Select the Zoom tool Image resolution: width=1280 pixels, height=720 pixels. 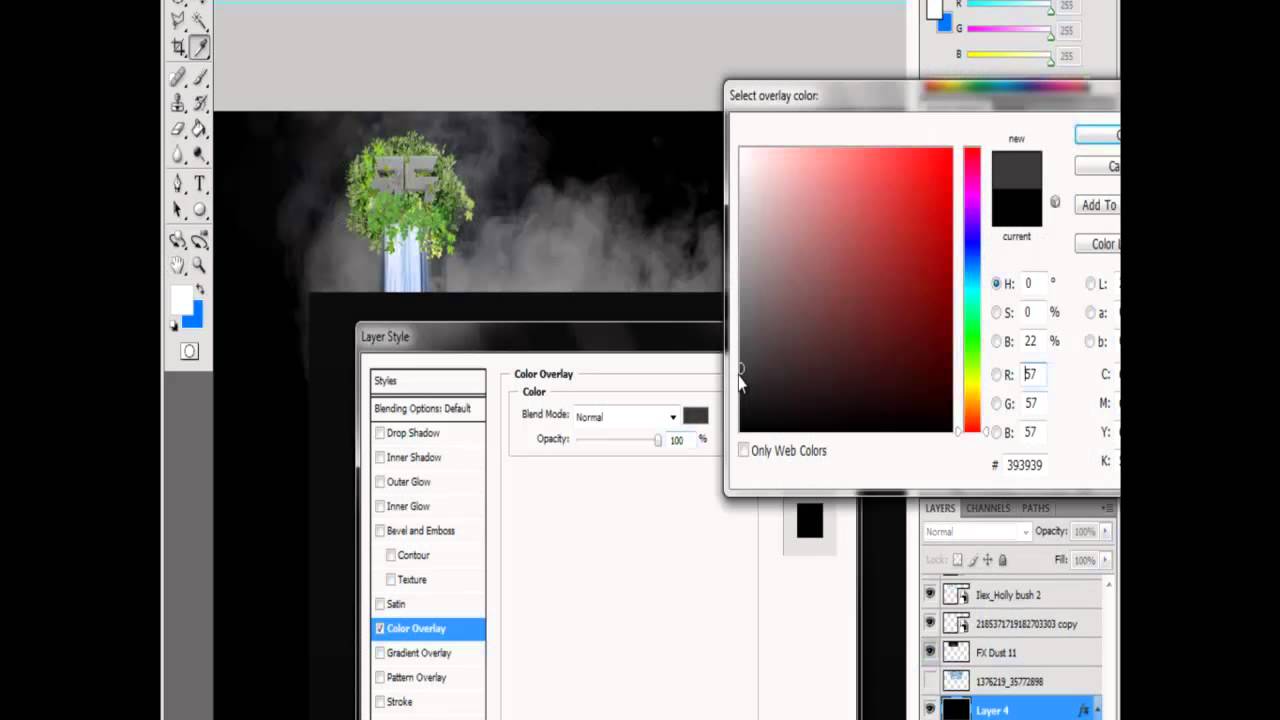pyautogui.click(x=200, y=265)
